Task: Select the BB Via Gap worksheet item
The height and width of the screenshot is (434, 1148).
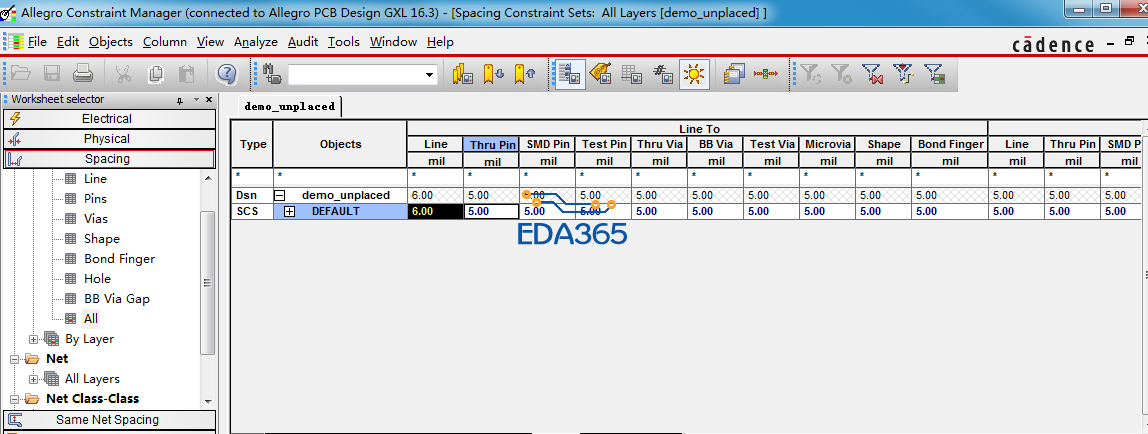Action: [x=116, y=299]
